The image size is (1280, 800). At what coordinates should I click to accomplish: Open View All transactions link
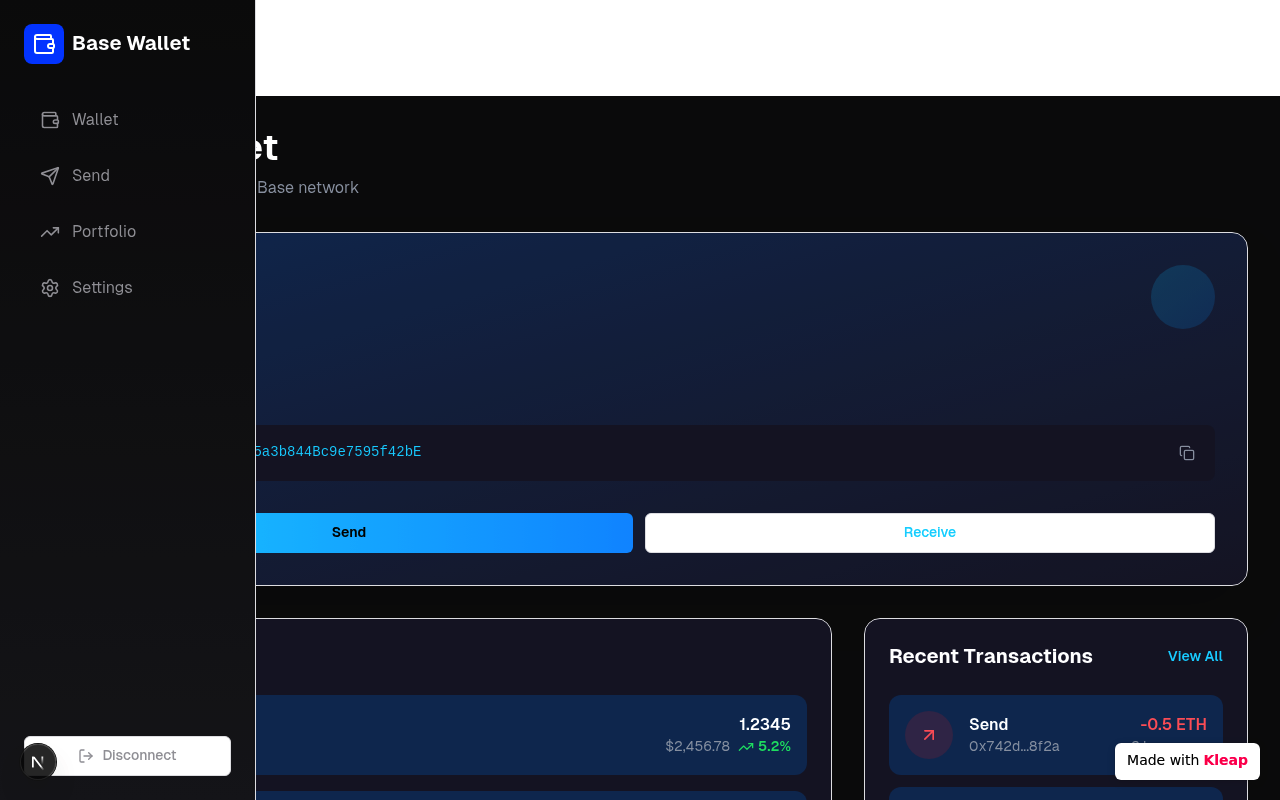(1195, 656)
